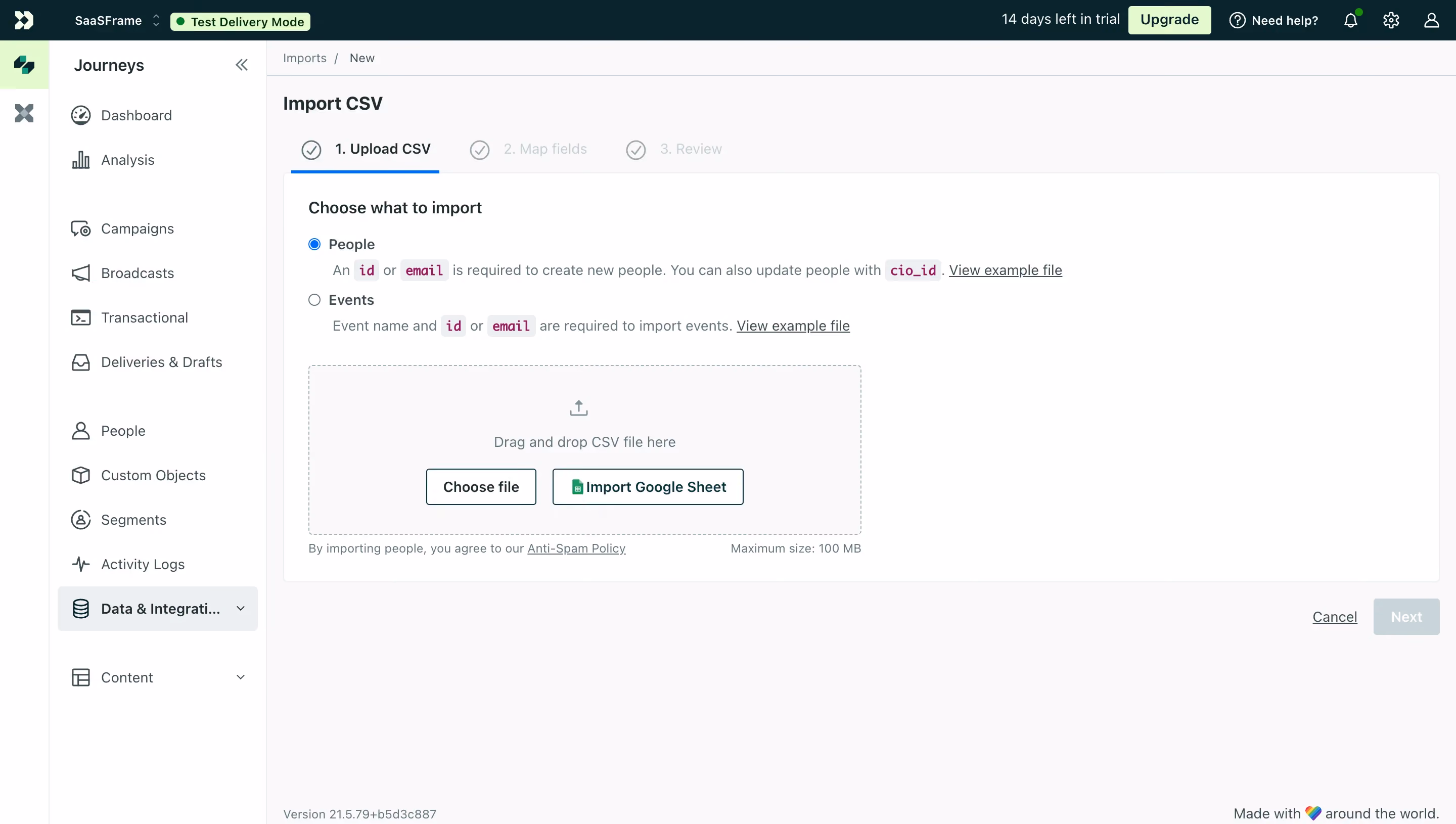Select the Events import radio button
The width and height of the screenshot is (1456, 824).
(314, 300)
